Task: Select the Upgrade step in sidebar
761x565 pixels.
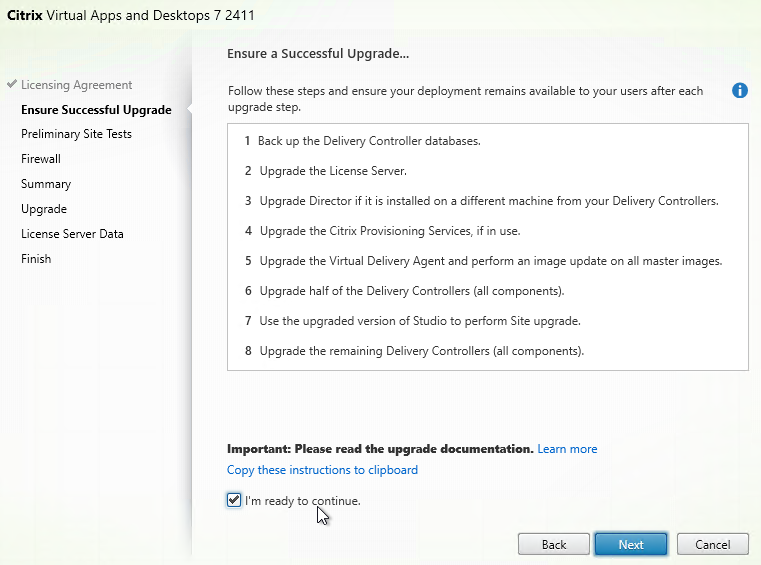Action: tap(44, 209)
